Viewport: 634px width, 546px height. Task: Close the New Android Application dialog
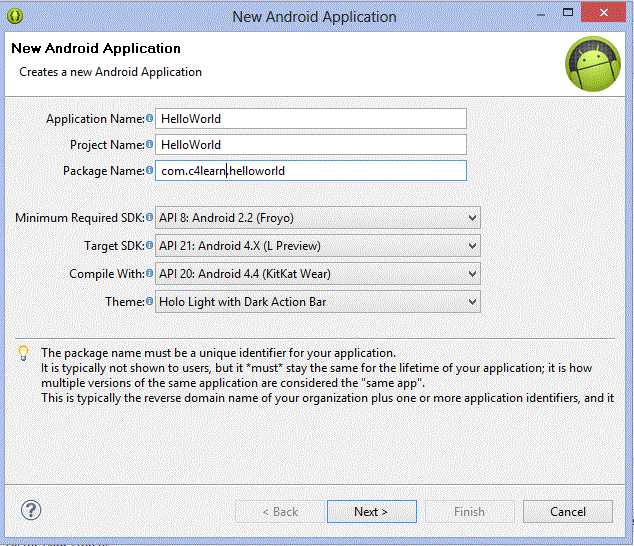604,13
